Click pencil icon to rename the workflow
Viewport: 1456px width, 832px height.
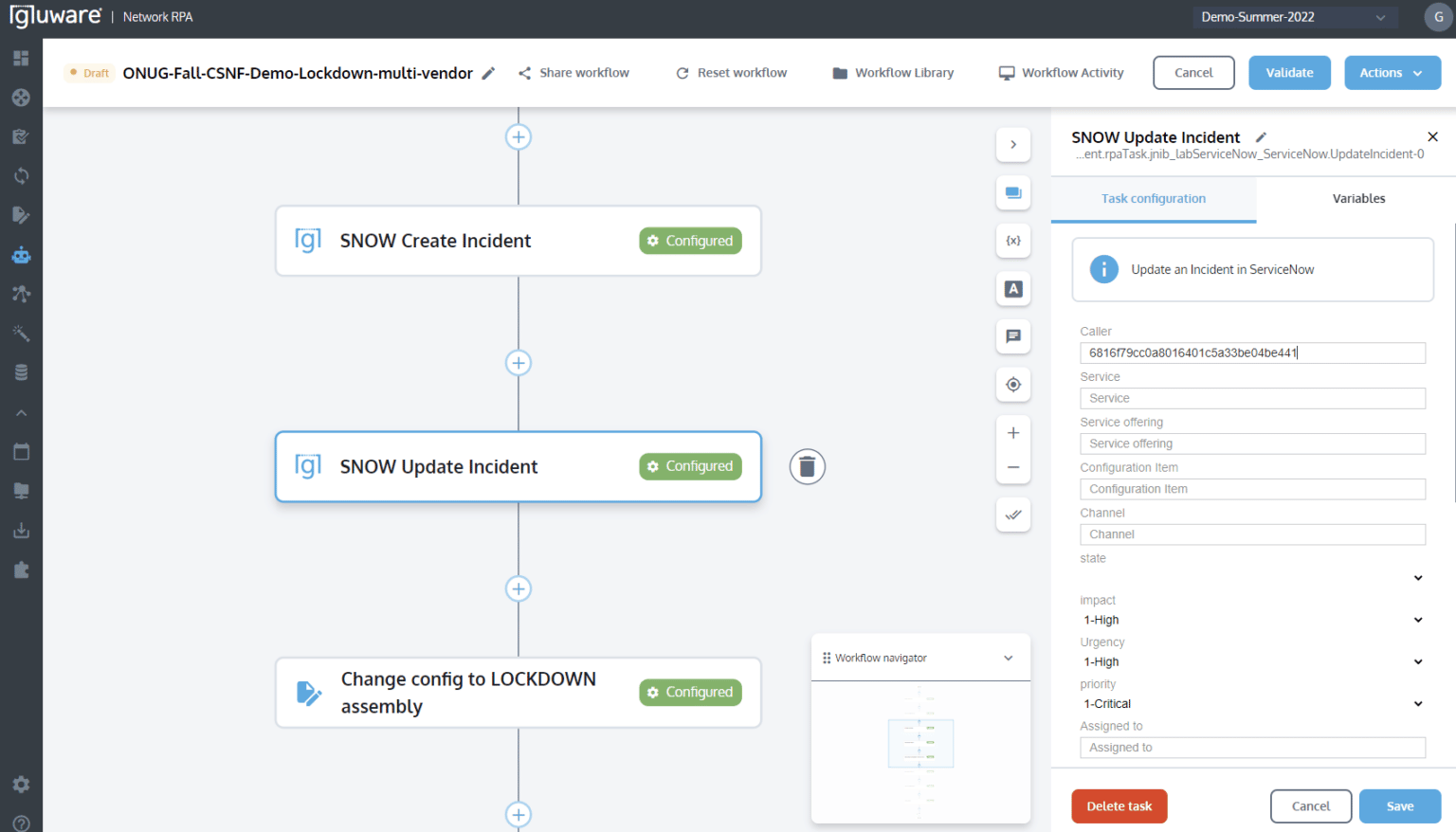487,72
